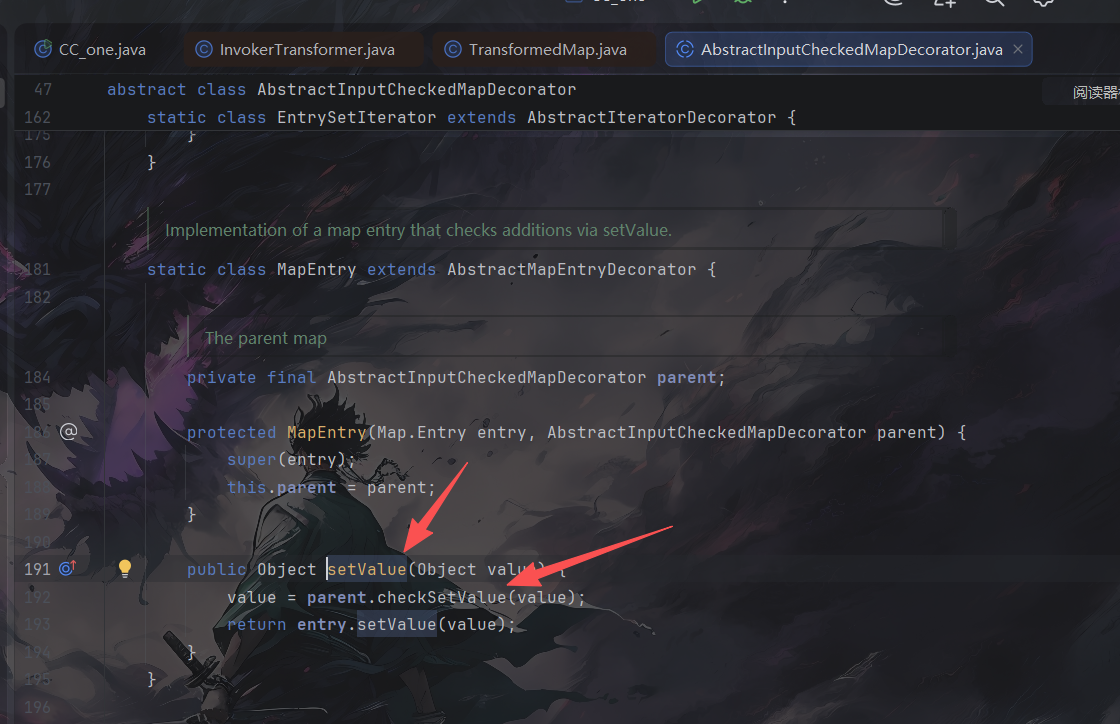
Task: Click line number 177 in the gutter
Action: tap(38, 189)
